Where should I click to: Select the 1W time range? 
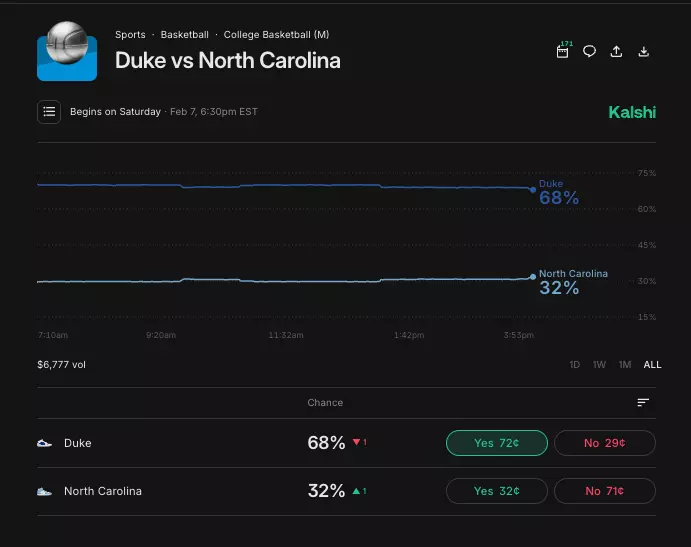click(x=599, y=365)
